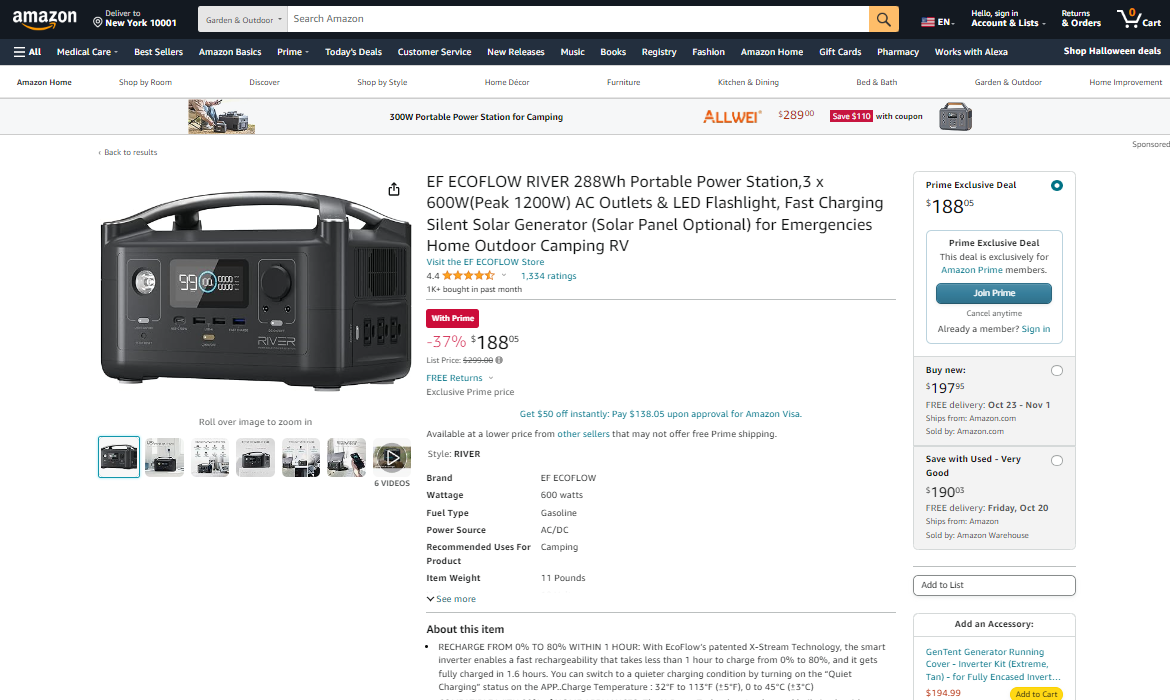This screenshot has height=700, width=1170.
Task: Select the Kitchen & Dining subnav tab
Action: (x=748, y=83)
